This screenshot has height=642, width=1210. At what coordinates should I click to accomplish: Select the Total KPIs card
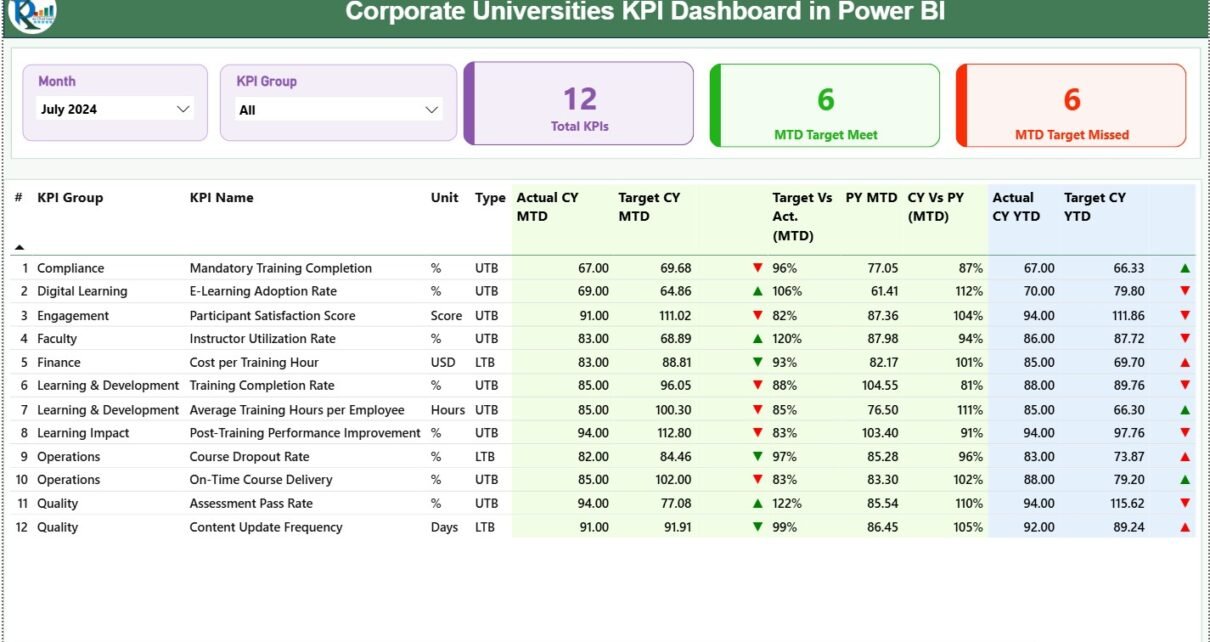point(580,104)
